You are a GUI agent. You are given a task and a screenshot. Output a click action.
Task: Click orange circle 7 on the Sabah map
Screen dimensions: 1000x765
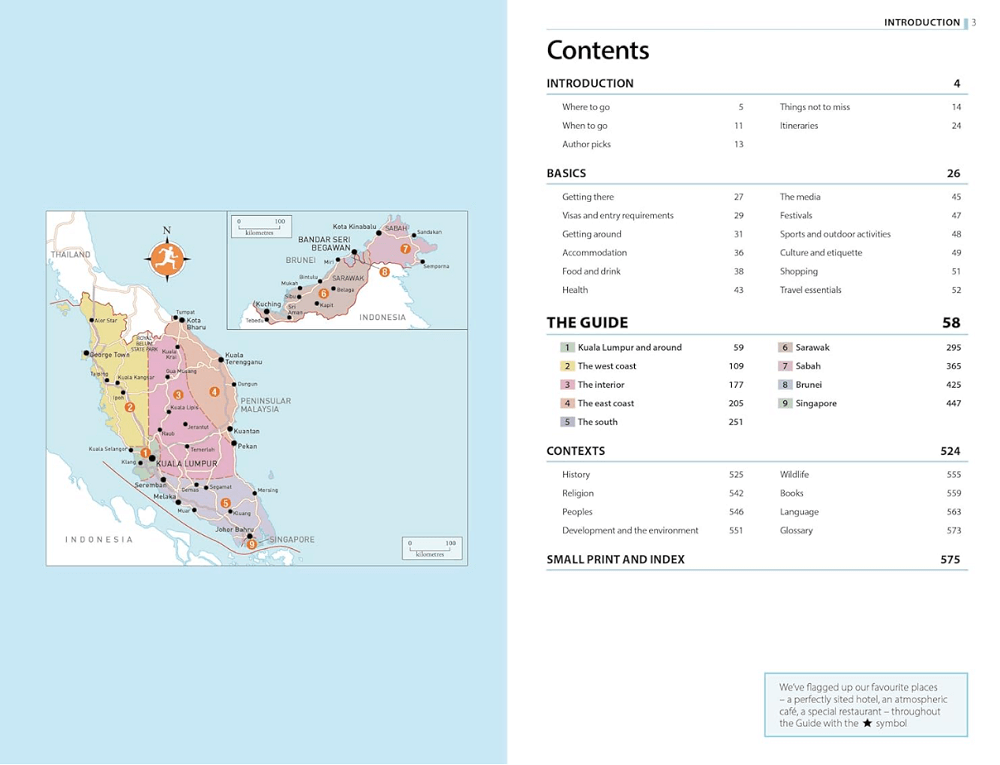click(404, 249)
